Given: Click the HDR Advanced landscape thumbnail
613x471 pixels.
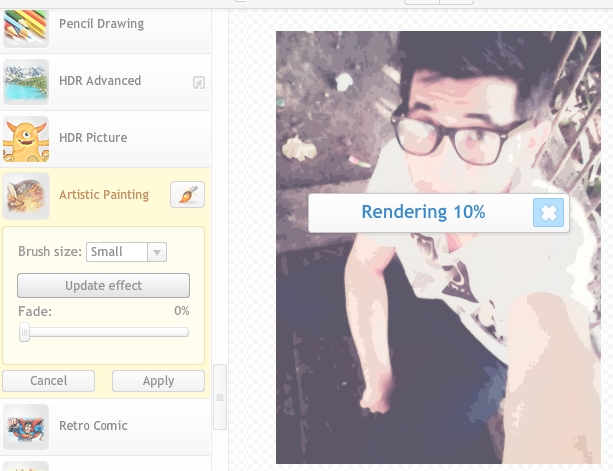Looking at the screenshot, I should [26, 81].
